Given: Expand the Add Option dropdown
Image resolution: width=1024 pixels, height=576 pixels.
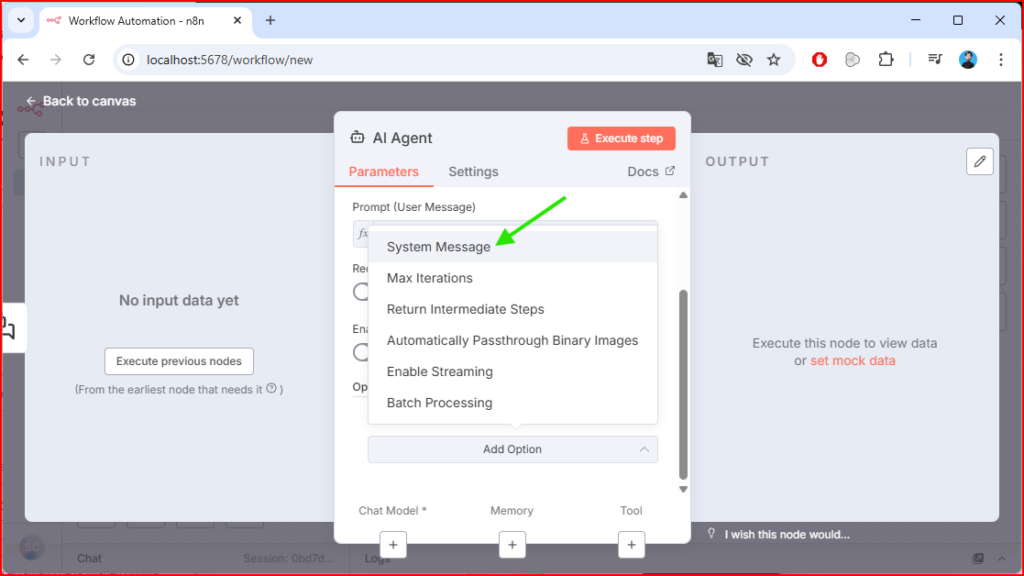Looking at the screenshot, I should 512,450.
